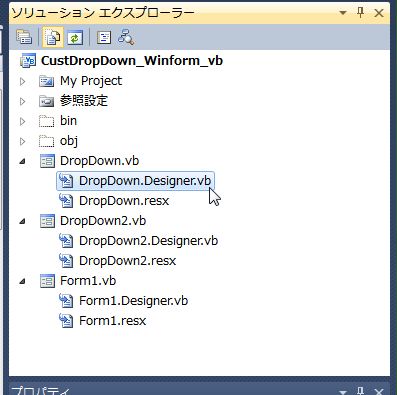Toggle the auto-hide pin of Solution Explorer
397x395 pixels.
(360, 13)
